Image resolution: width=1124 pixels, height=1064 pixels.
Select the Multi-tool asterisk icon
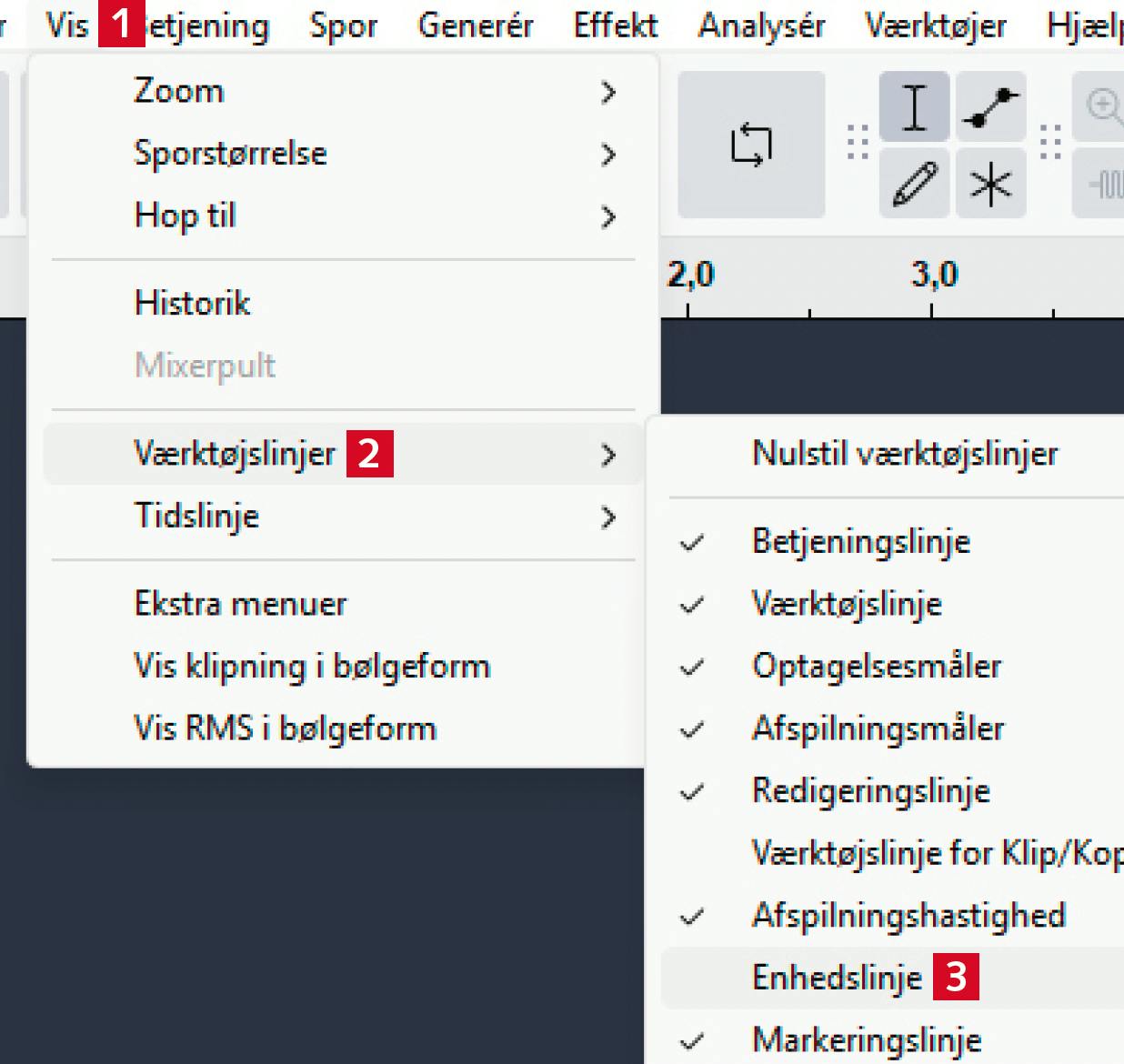point(991,185)
